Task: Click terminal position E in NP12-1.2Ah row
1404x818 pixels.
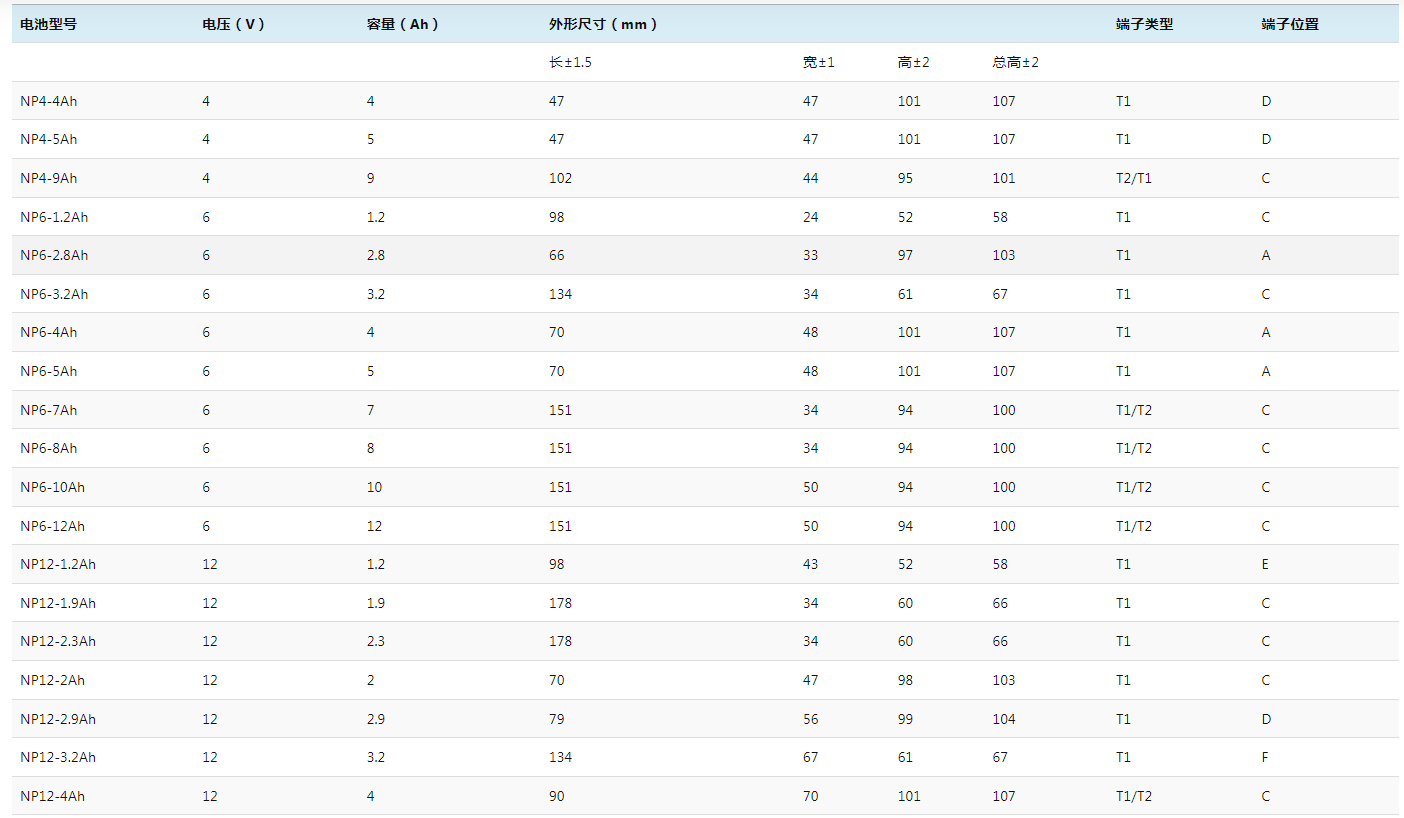Action: click(1265, 564)
